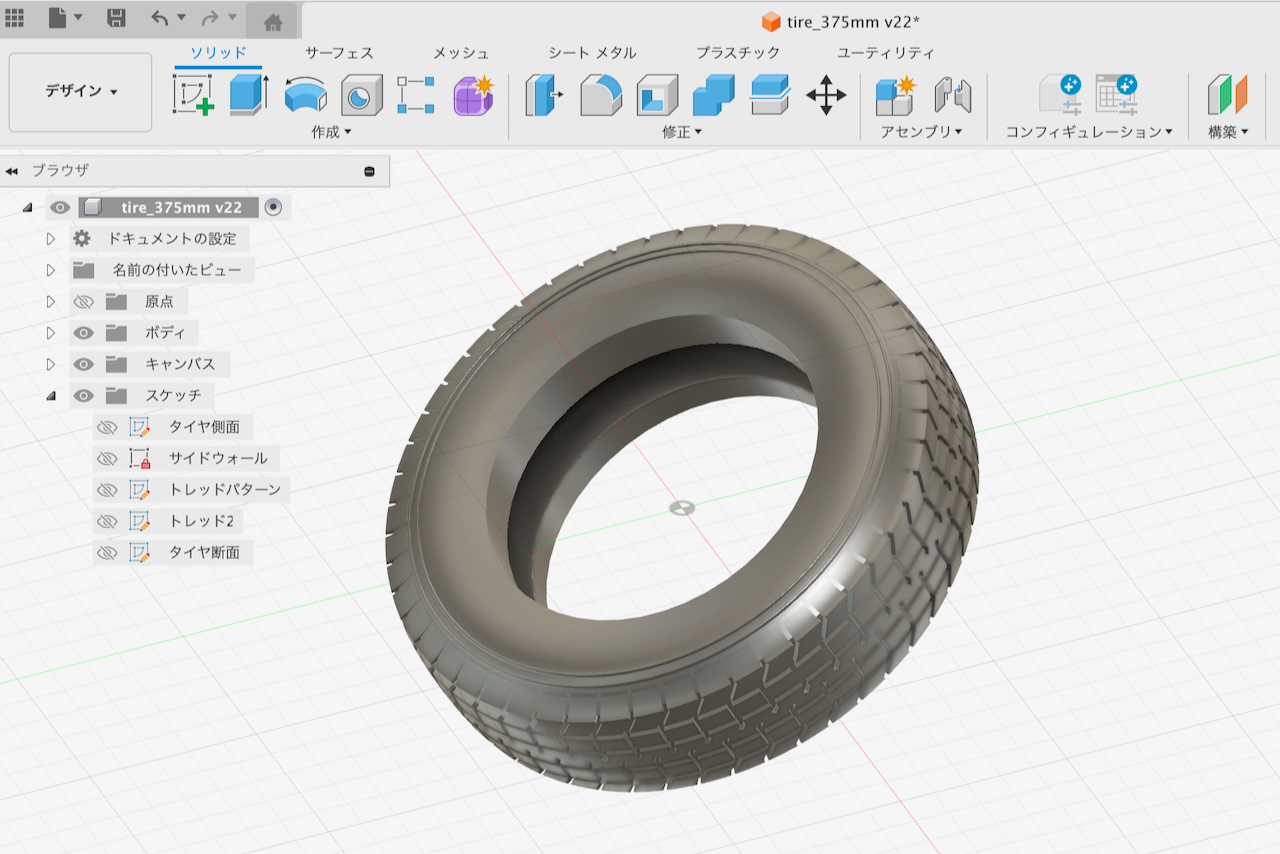Switch to the サーフェス tab

coord(339,53)
